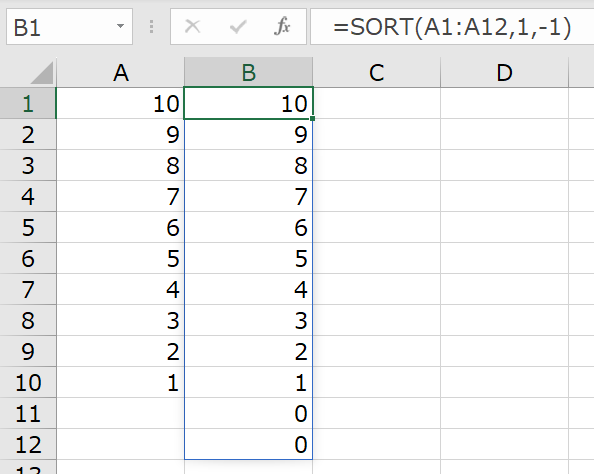594x474 pixels.
Task: Click cell B9 containing 2
Action: point(249,351)
